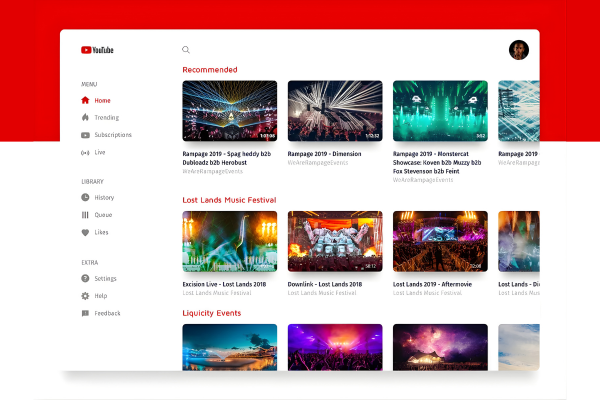600x400 pixels.
Task: Select Live in the sidebar menu
Action: 100,152
